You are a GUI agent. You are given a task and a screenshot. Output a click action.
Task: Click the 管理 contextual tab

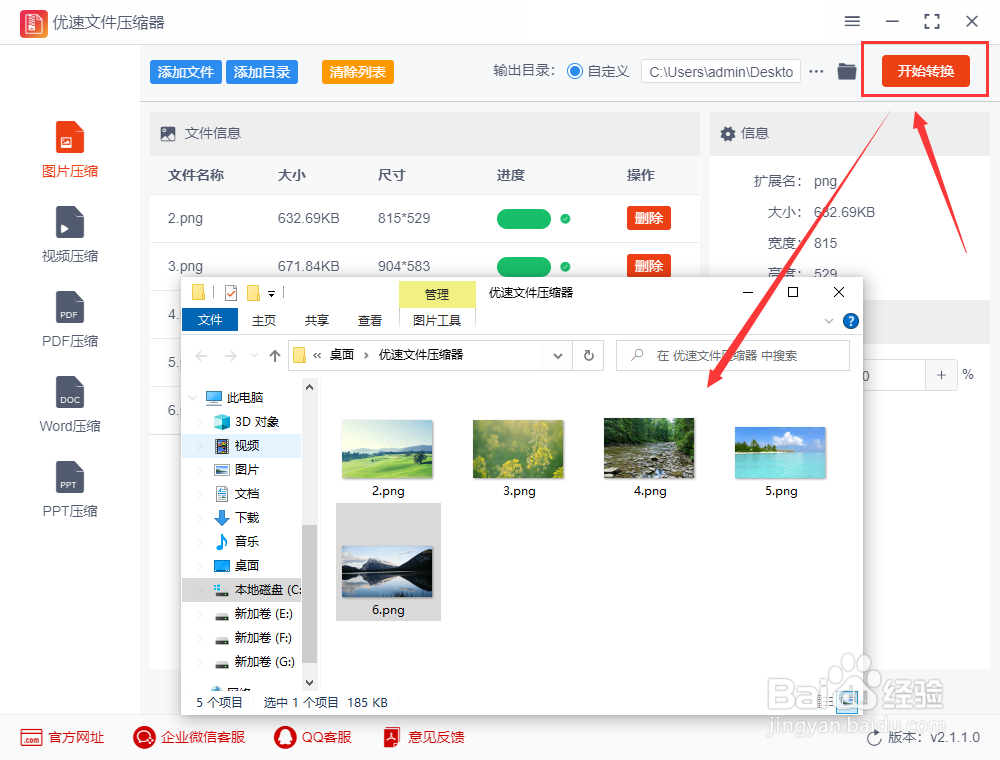[x=437, y=294]
